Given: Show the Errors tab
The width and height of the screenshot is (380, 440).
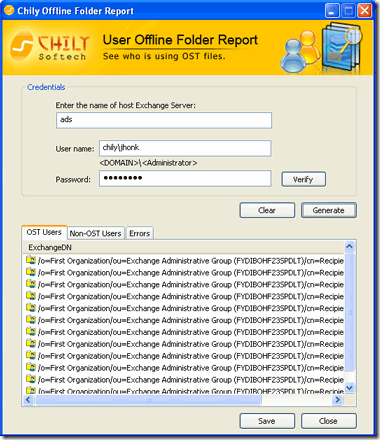Looking at the screenshot, I should pos(139,233).
